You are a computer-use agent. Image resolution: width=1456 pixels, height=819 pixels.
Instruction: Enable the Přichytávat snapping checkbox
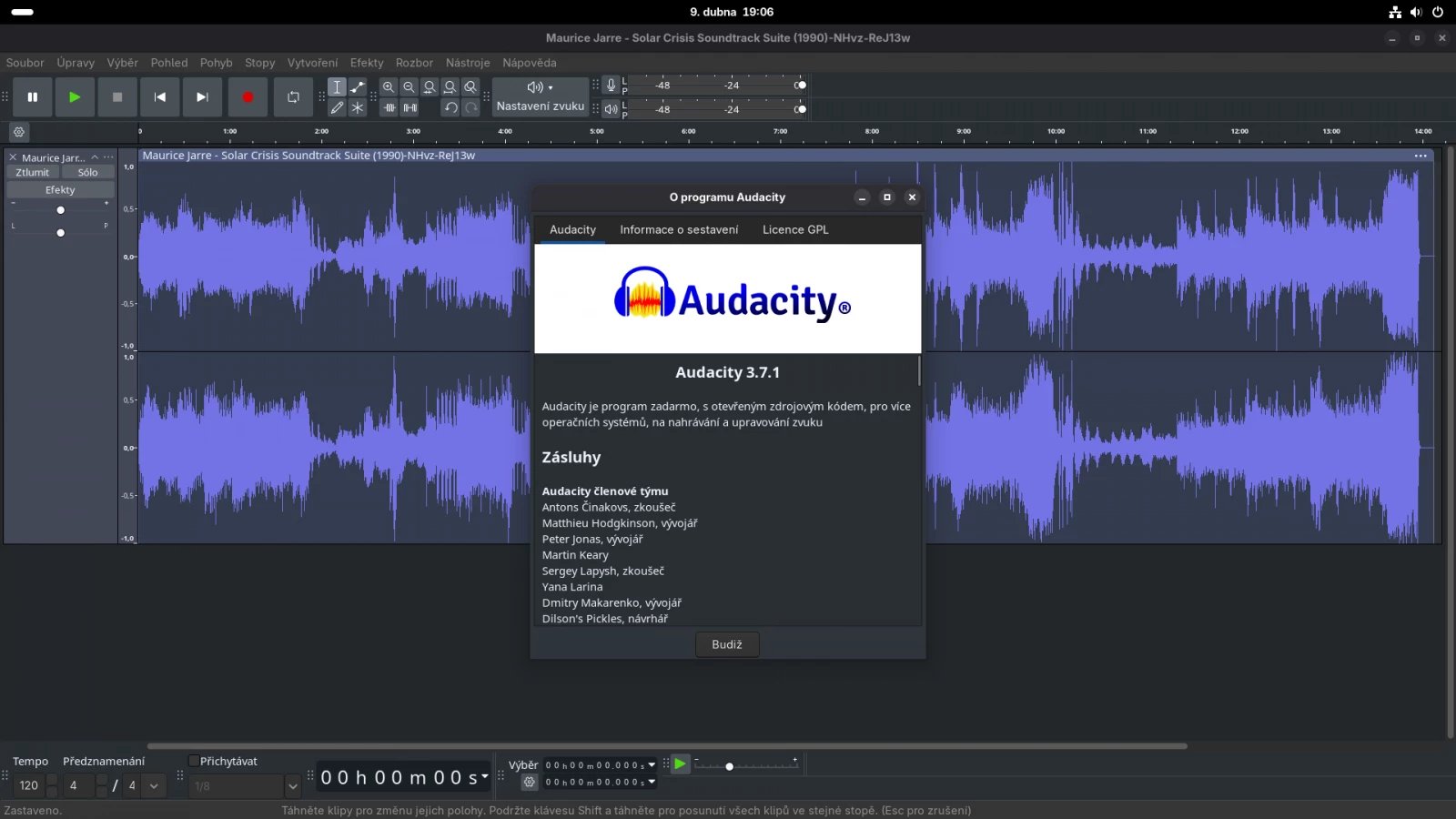(x=194, y=761)
